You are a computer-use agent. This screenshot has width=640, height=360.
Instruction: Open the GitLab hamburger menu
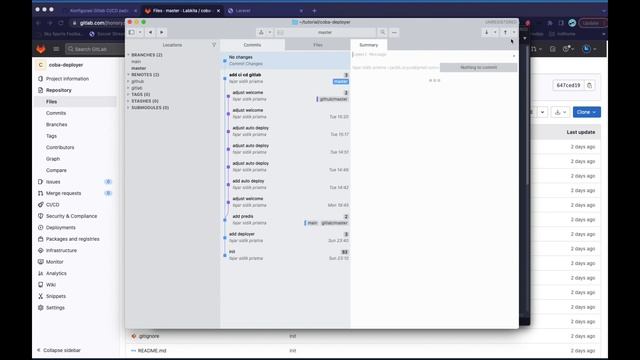point(56,49)
